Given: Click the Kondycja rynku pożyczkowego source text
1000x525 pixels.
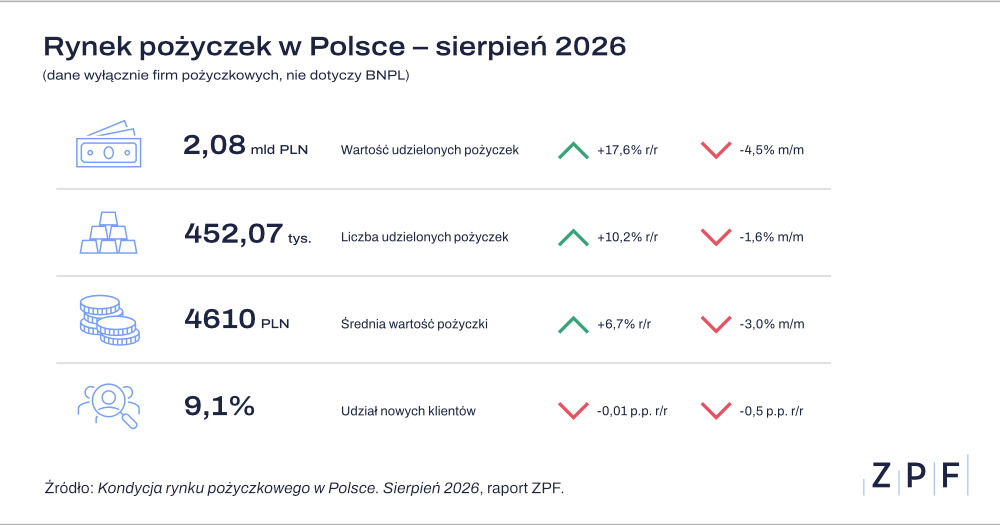Looking at the screenshot, I should 288,488.
